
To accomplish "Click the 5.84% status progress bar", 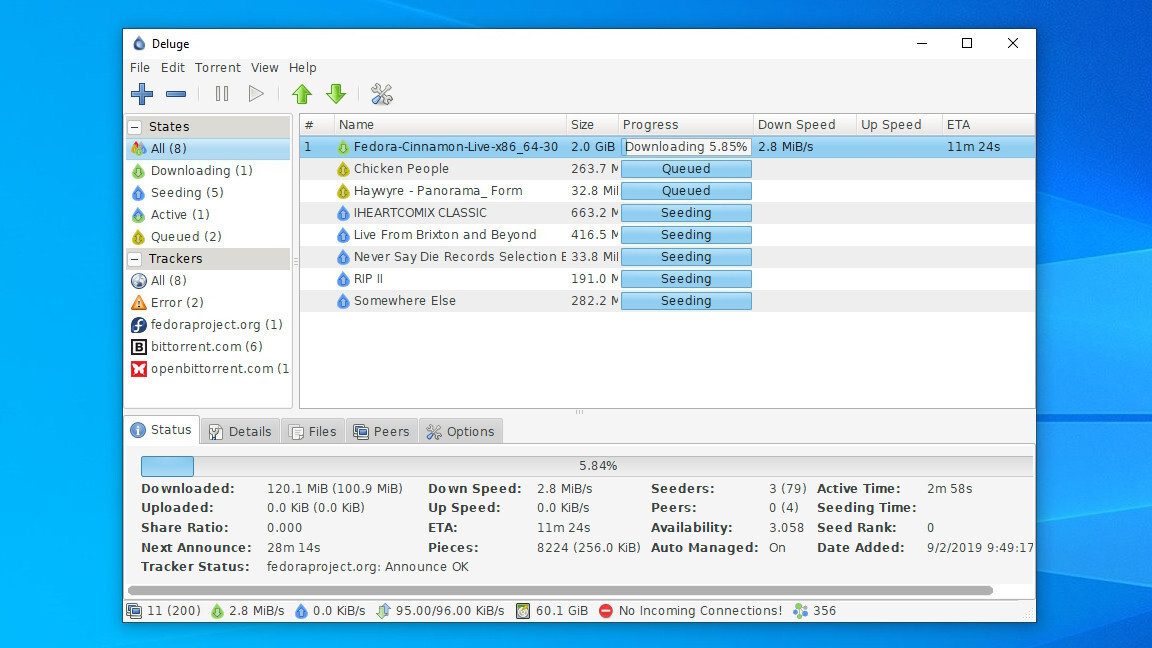I will click(x=587, y=466).
